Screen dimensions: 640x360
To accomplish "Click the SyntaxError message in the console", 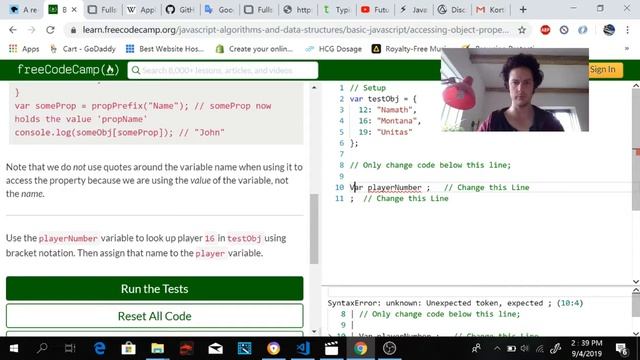I will point(455,303).
